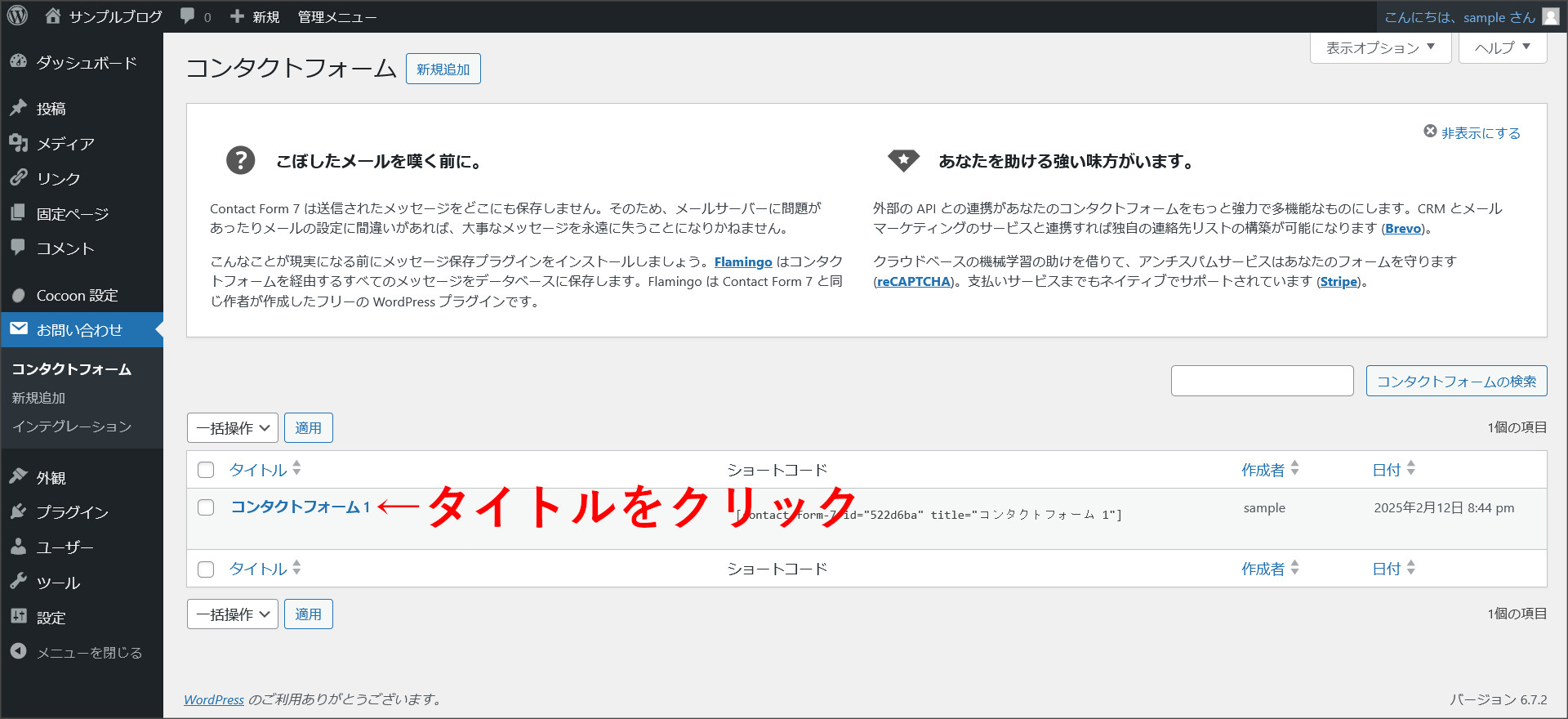Open the ダッシュボード dashboard icon
Image resolution: width=1568 pixels, height=719 pixels.
click(x=19, y=62)
